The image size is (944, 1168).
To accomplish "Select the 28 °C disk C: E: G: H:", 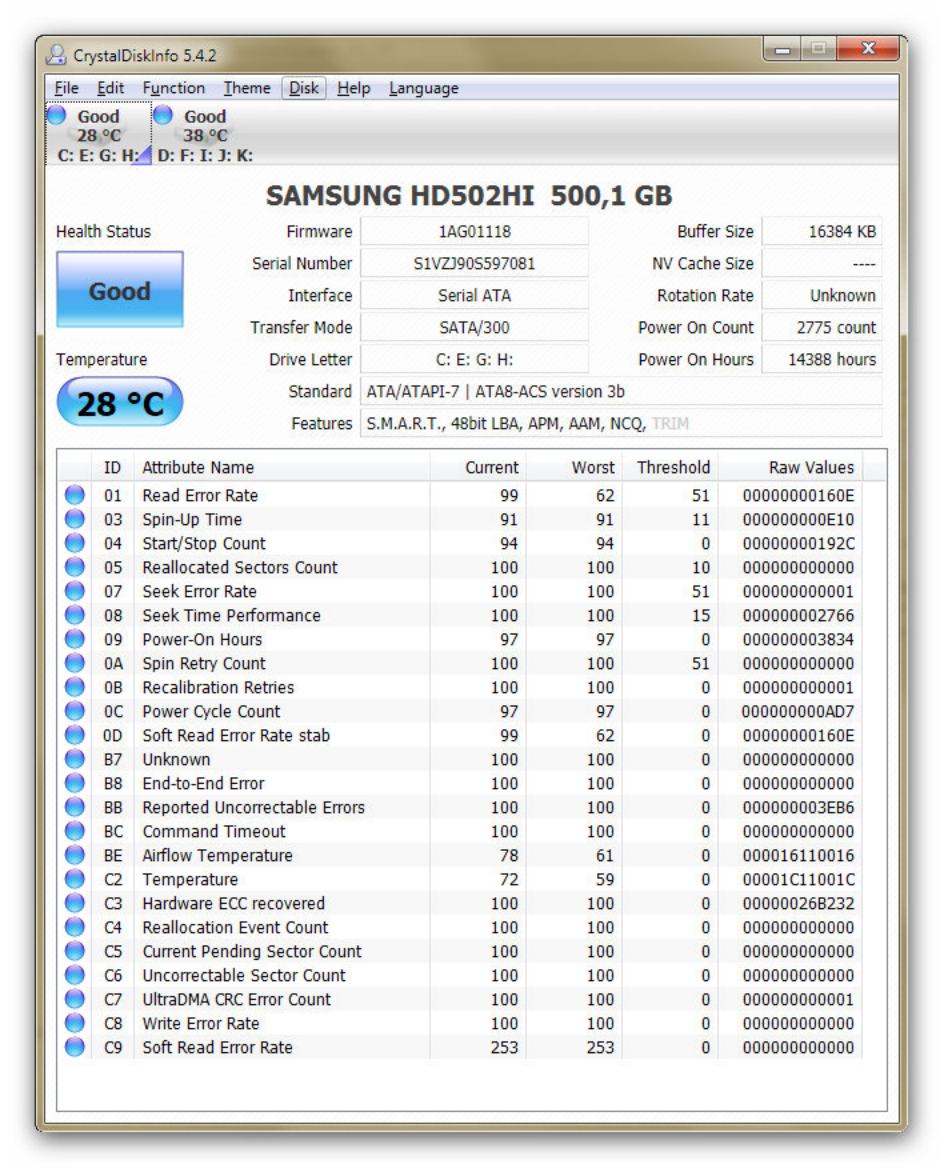I will (x=98, y=134).
